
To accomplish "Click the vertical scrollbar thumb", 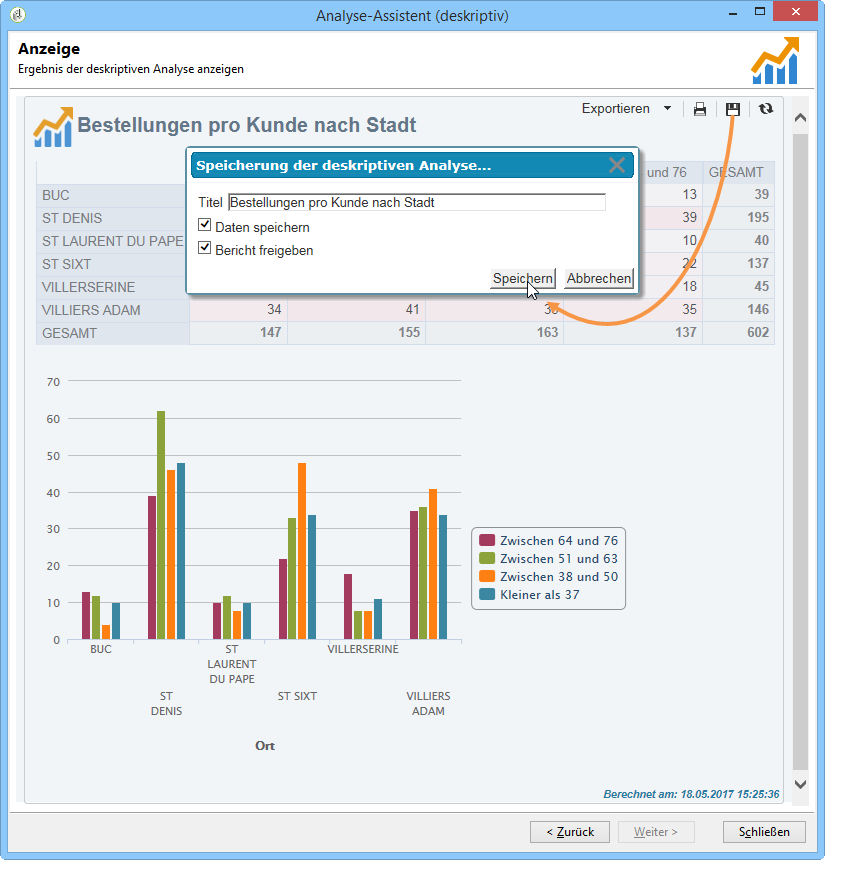I will click(800, 452).
